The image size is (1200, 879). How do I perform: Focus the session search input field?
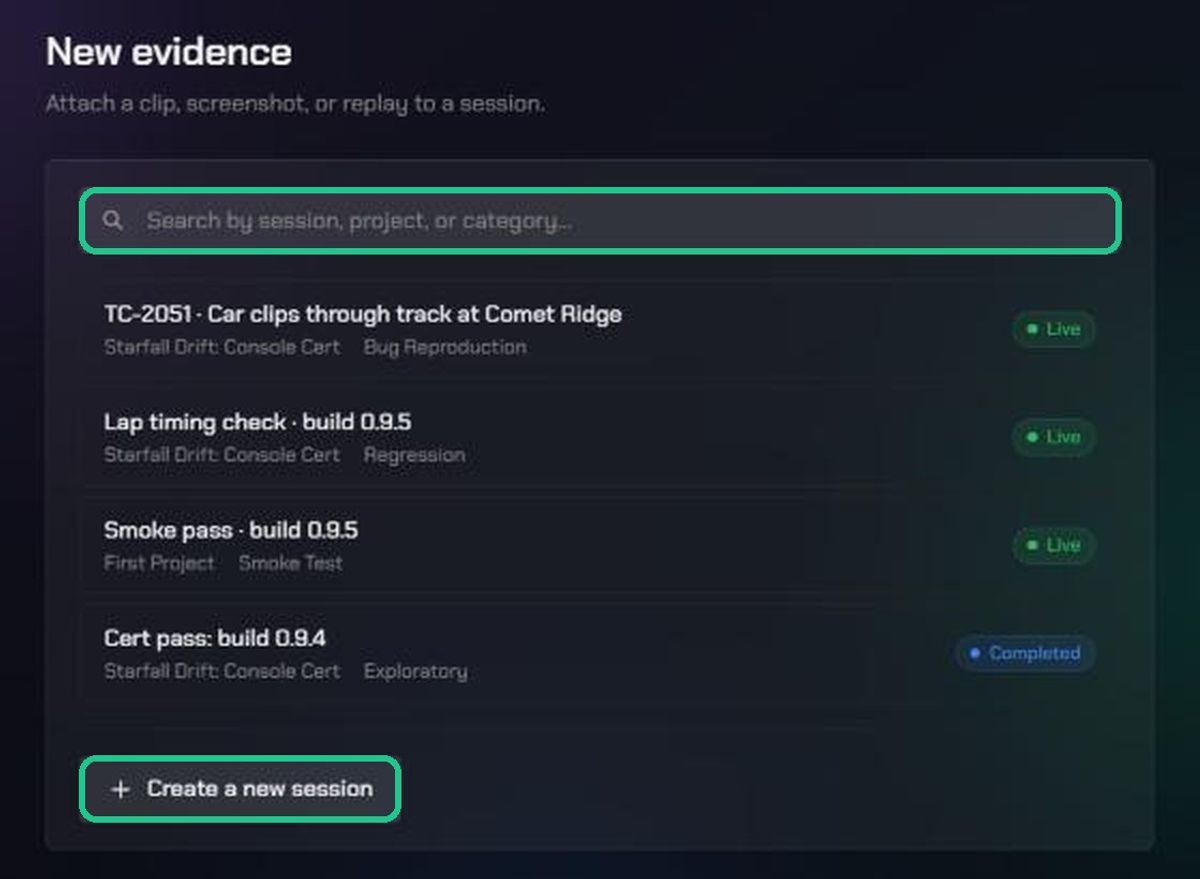point(600,220)
